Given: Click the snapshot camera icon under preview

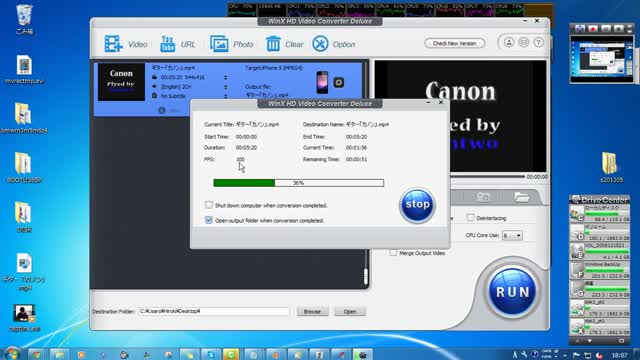Looking at the screenshot, I should coord(483,197).
